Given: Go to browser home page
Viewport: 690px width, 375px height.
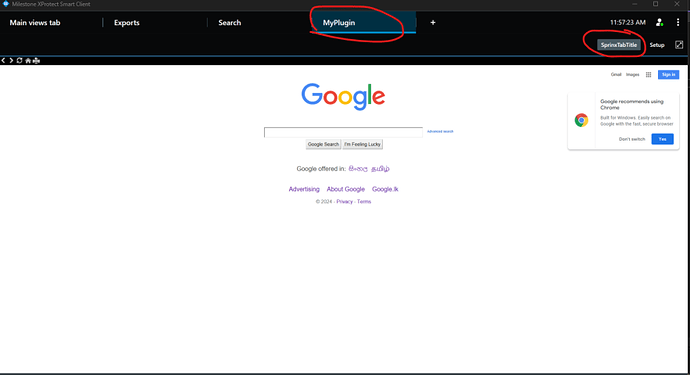Looking at the screenshot, I should tap(28, 60).
